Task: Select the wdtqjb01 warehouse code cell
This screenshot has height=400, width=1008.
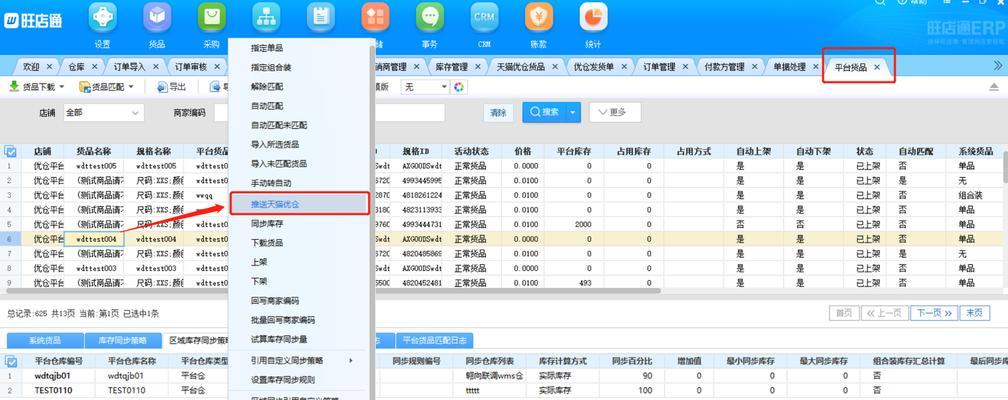Action: pyautogui.click(x=57, y=376)
